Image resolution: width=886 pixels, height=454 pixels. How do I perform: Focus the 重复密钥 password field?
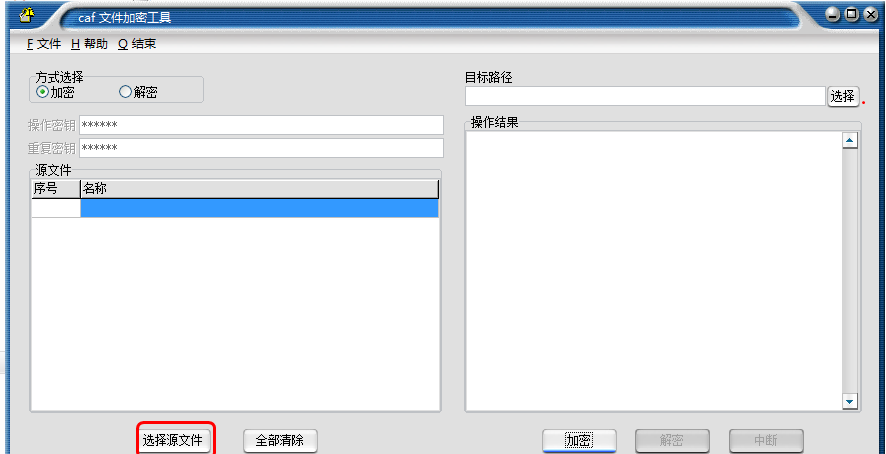pos(261,148)
